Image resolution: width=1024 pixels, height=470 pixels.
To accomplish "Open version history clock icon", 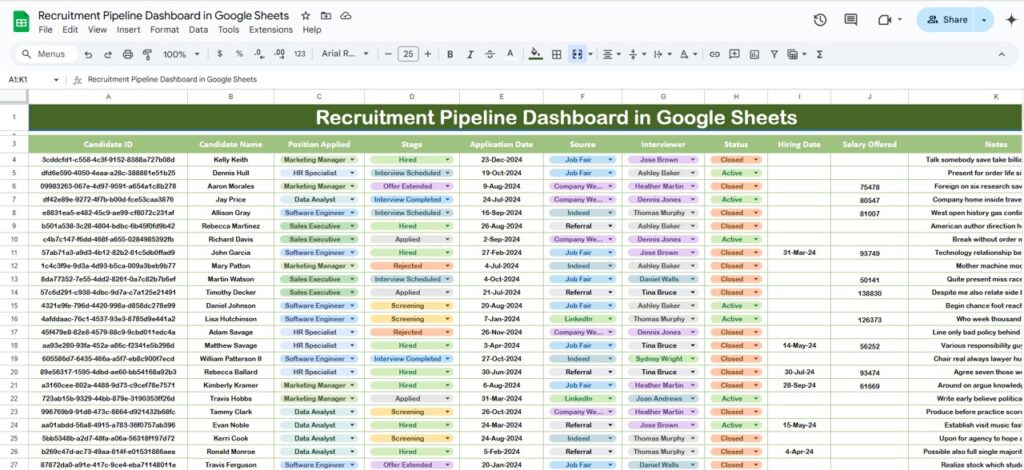I will tap(820, 20).
